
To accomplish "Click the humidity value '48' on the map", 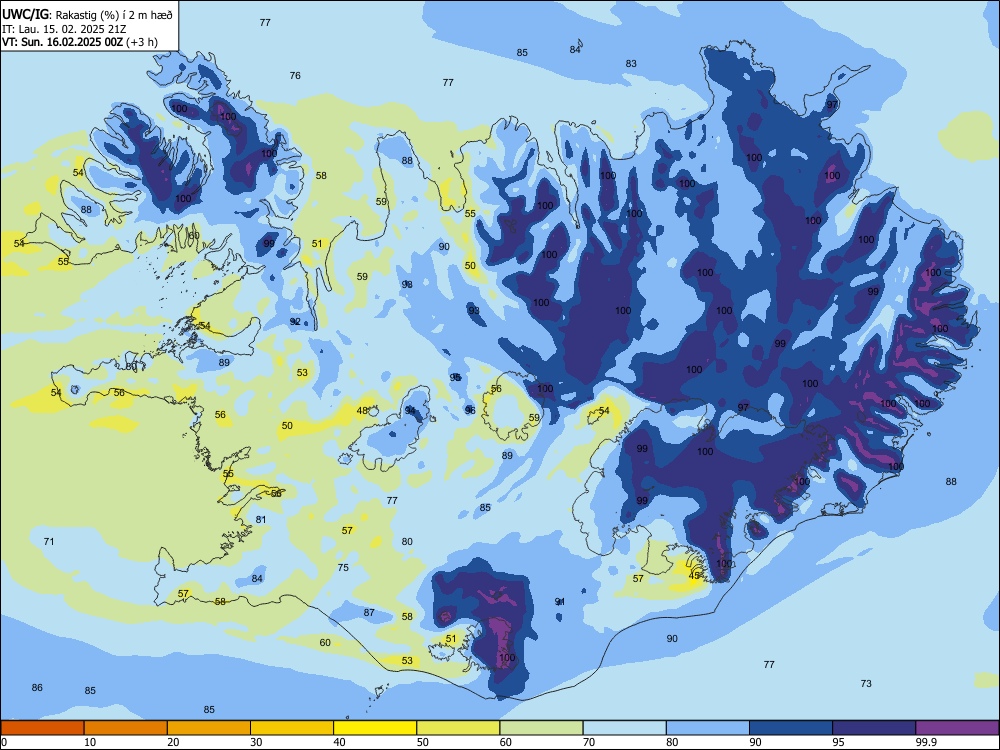I will point(362,411).
